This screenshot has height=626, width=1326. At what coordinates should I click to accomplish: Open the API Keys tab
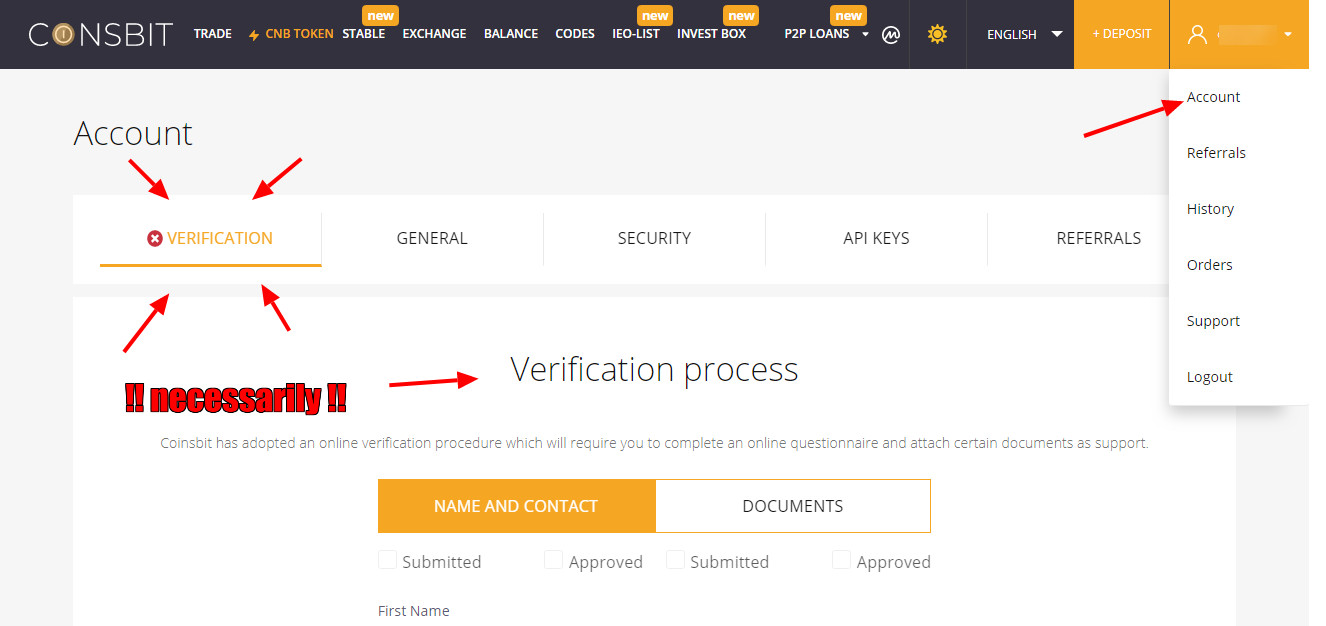point(876,238)
